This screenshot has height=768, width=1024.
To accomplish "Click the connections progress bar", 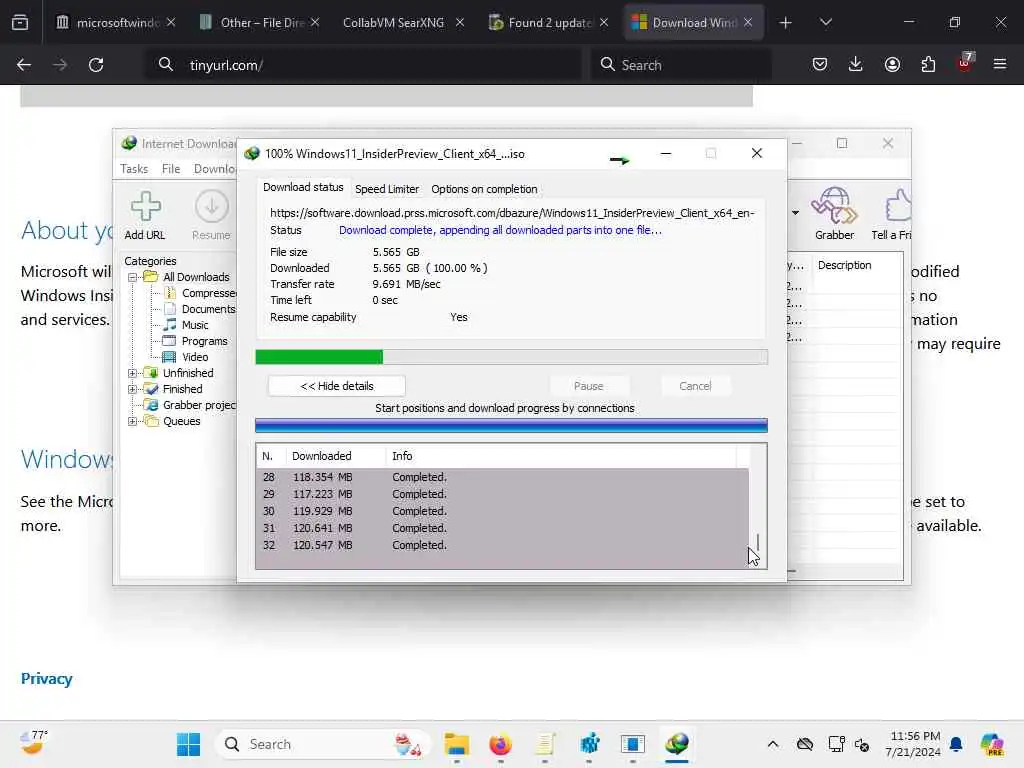I will click(511, 426).
